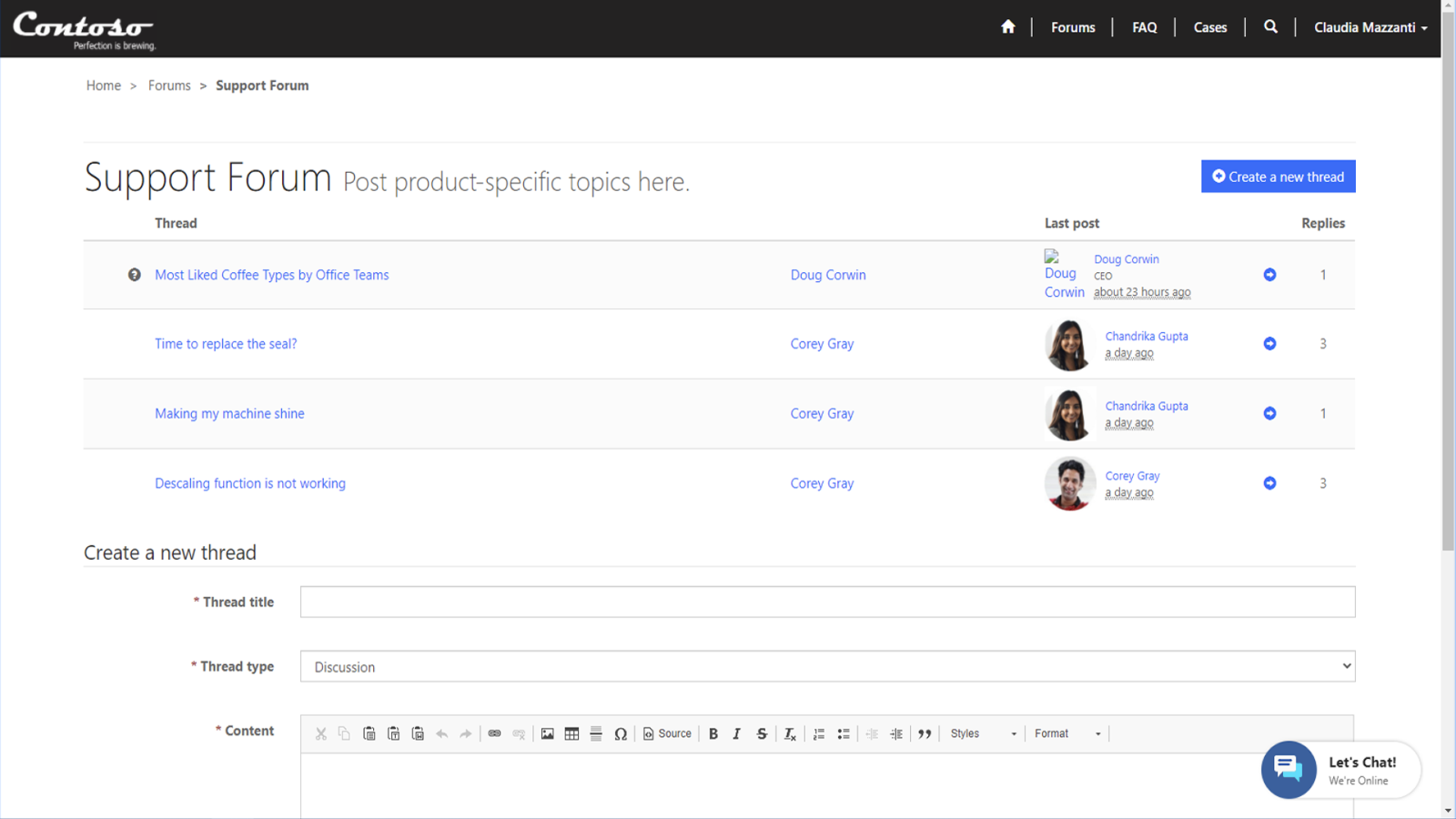Insert a bulleted list
Viewport: 1456px width, 819px height.
844,733
